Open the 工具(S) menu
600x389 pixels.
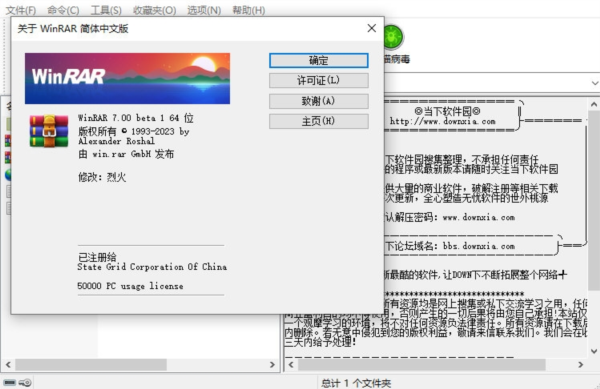tap(106, 10)
